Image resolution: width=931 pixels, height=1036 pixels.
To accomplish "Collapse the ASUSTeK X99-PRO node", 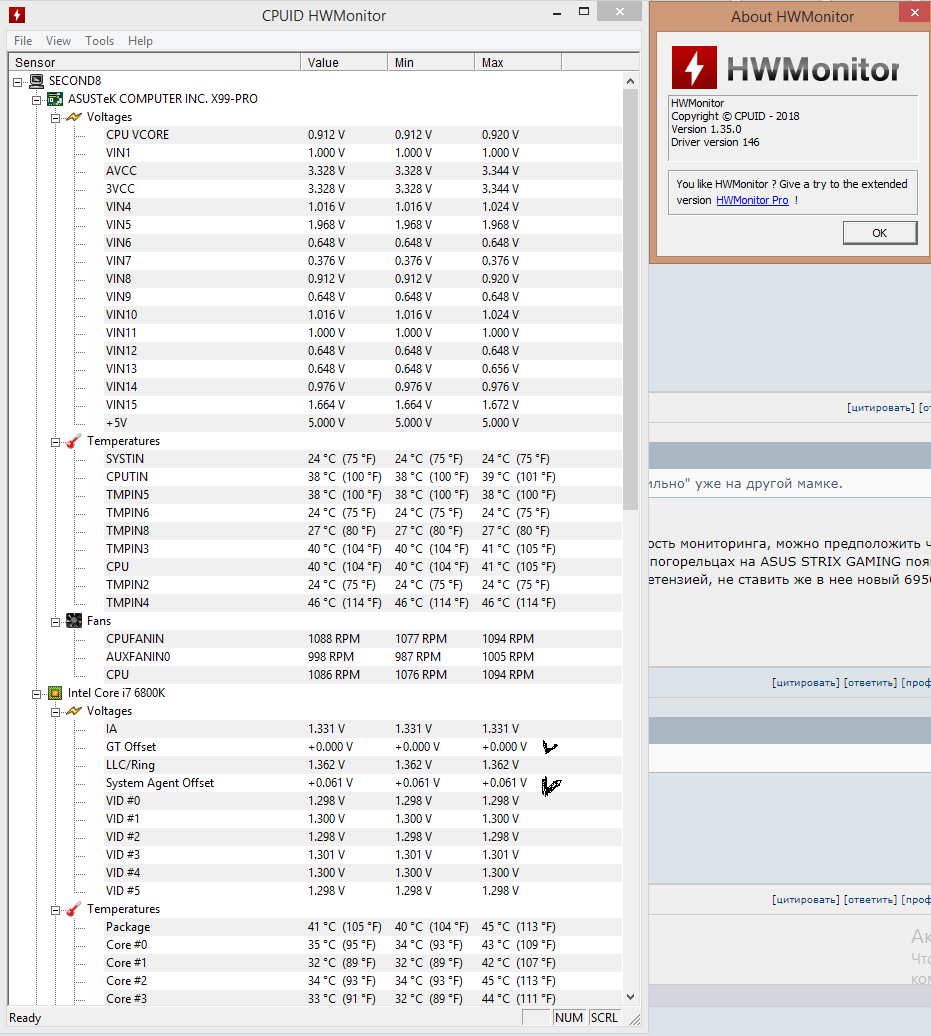I will tap(36, 100).
